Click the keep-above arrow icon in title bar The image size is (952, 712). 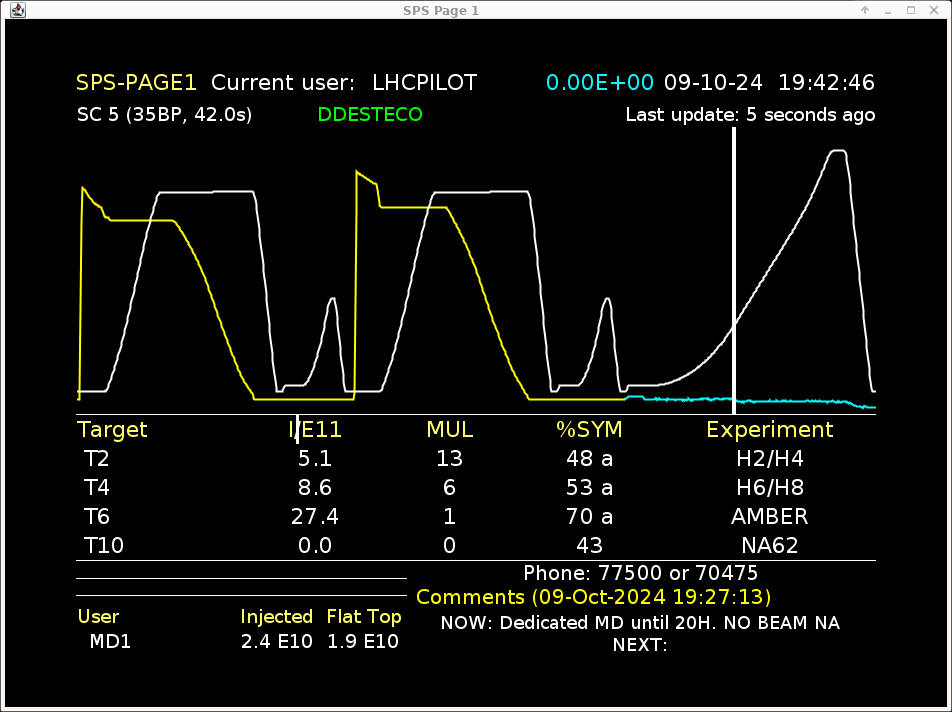(x=865, y=10)
